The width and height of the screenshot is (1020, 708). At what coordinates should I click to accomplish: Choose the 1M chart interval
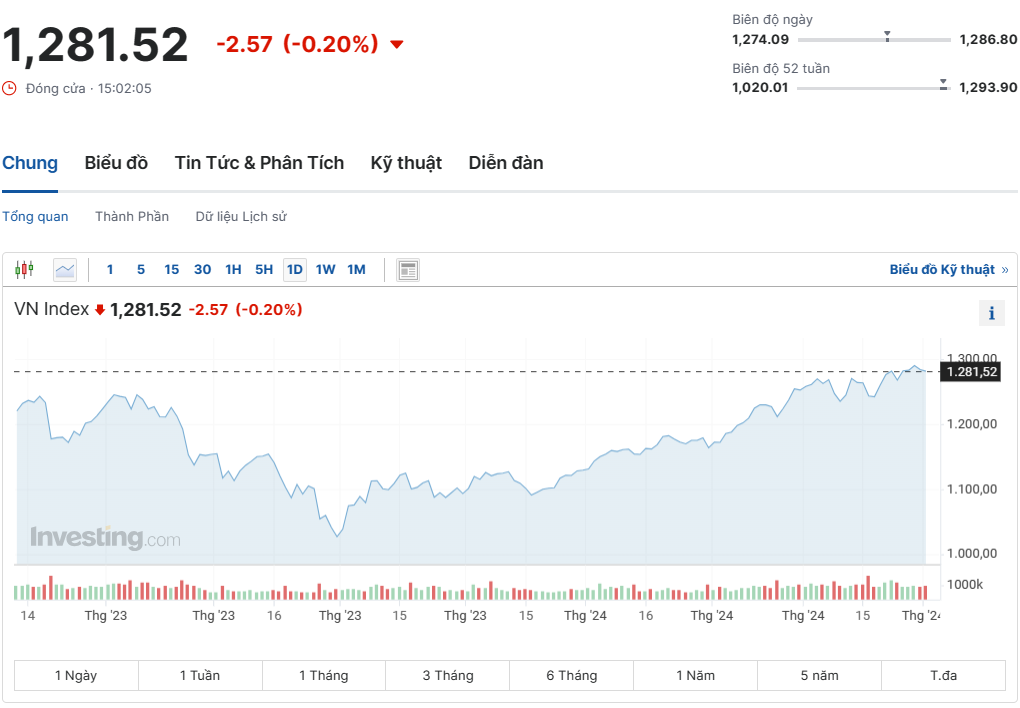[x=356, y=269]
